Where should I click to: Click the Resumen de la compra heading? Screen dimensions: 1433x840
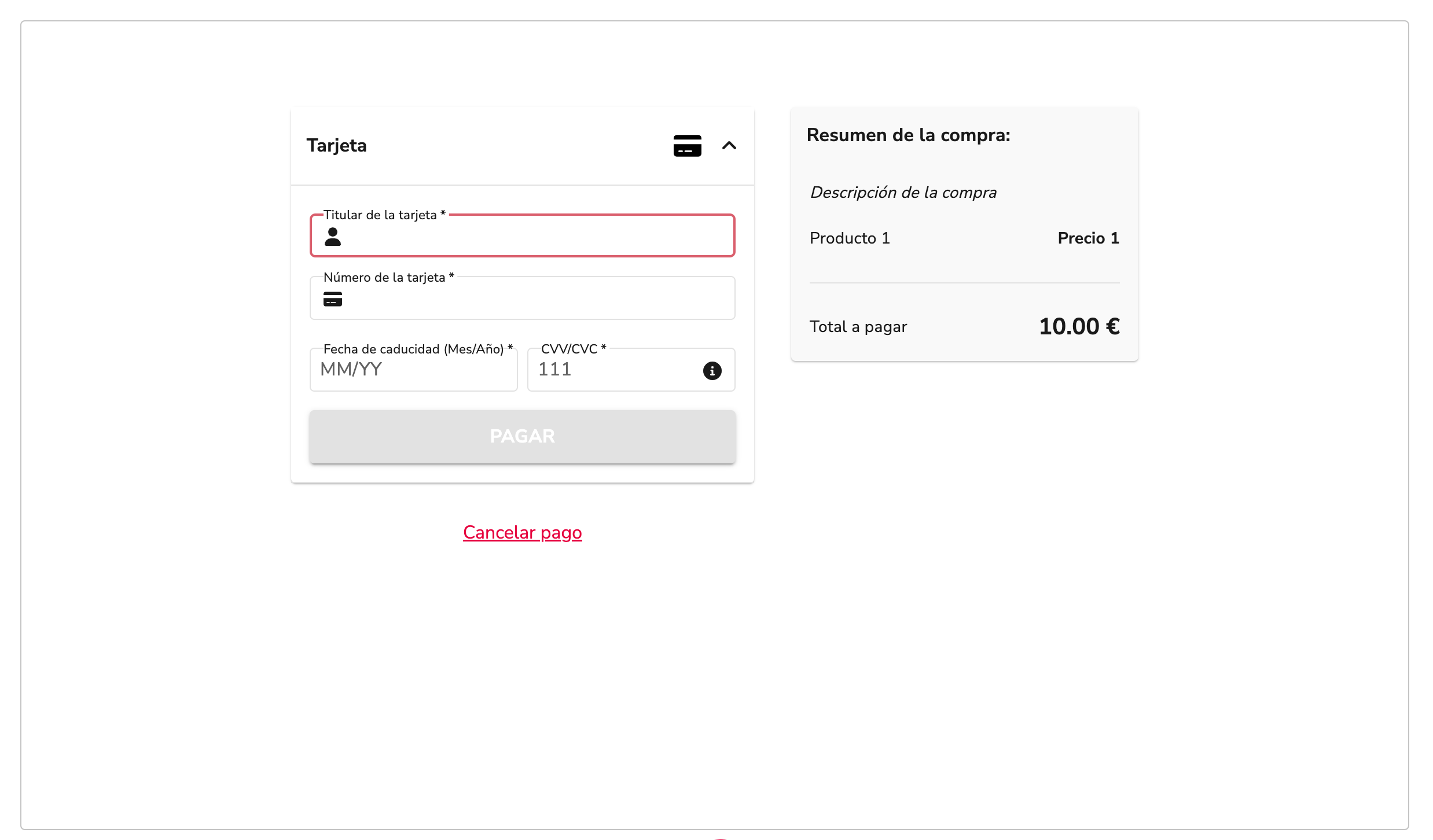point(908,135)
